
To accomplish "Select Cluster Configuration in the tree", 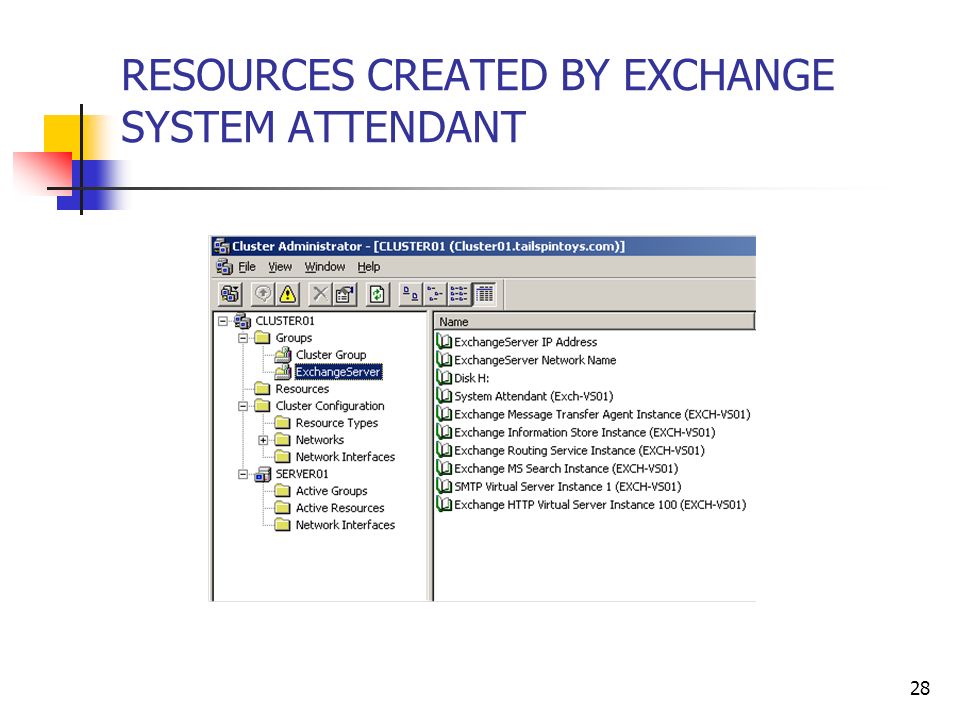I will point(330,406).
